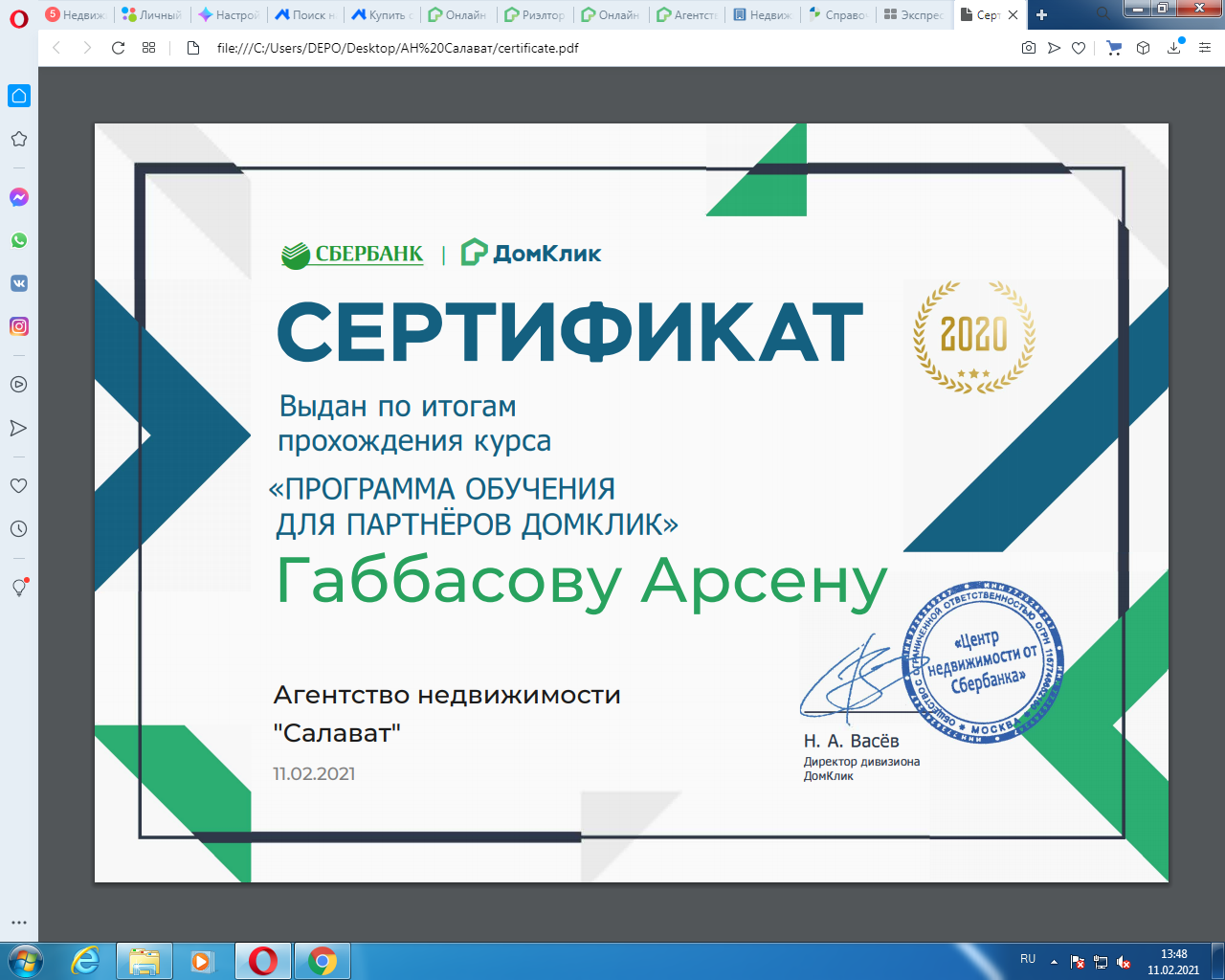The width and height of the screenshot is (1225, 980).
Task: Search open tabs with magnifier icon
Action: coord(1103,14)
